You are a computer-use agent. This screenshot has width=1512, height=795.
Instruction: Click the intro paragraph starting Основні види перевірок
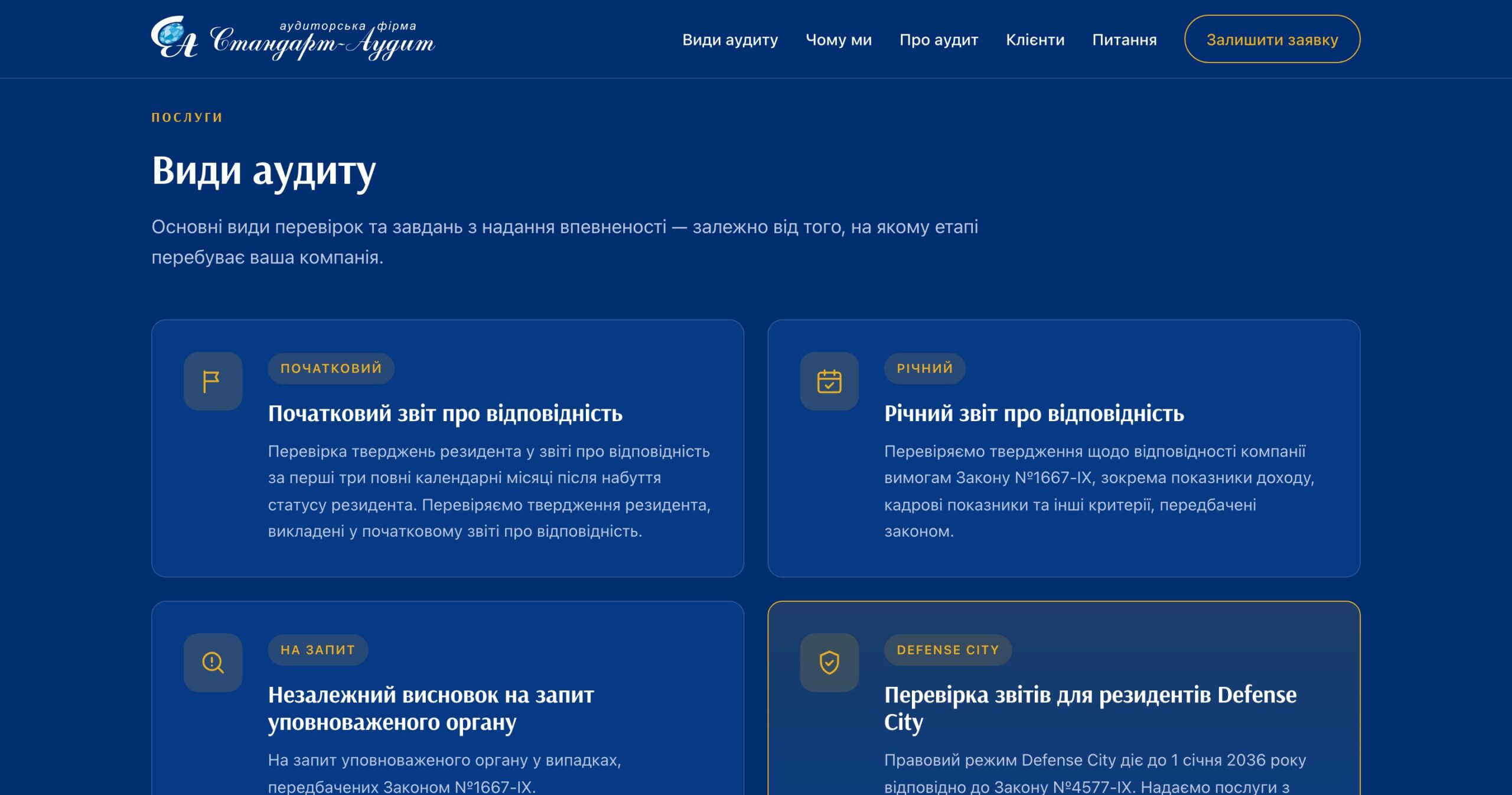click(x=565, y=242)
